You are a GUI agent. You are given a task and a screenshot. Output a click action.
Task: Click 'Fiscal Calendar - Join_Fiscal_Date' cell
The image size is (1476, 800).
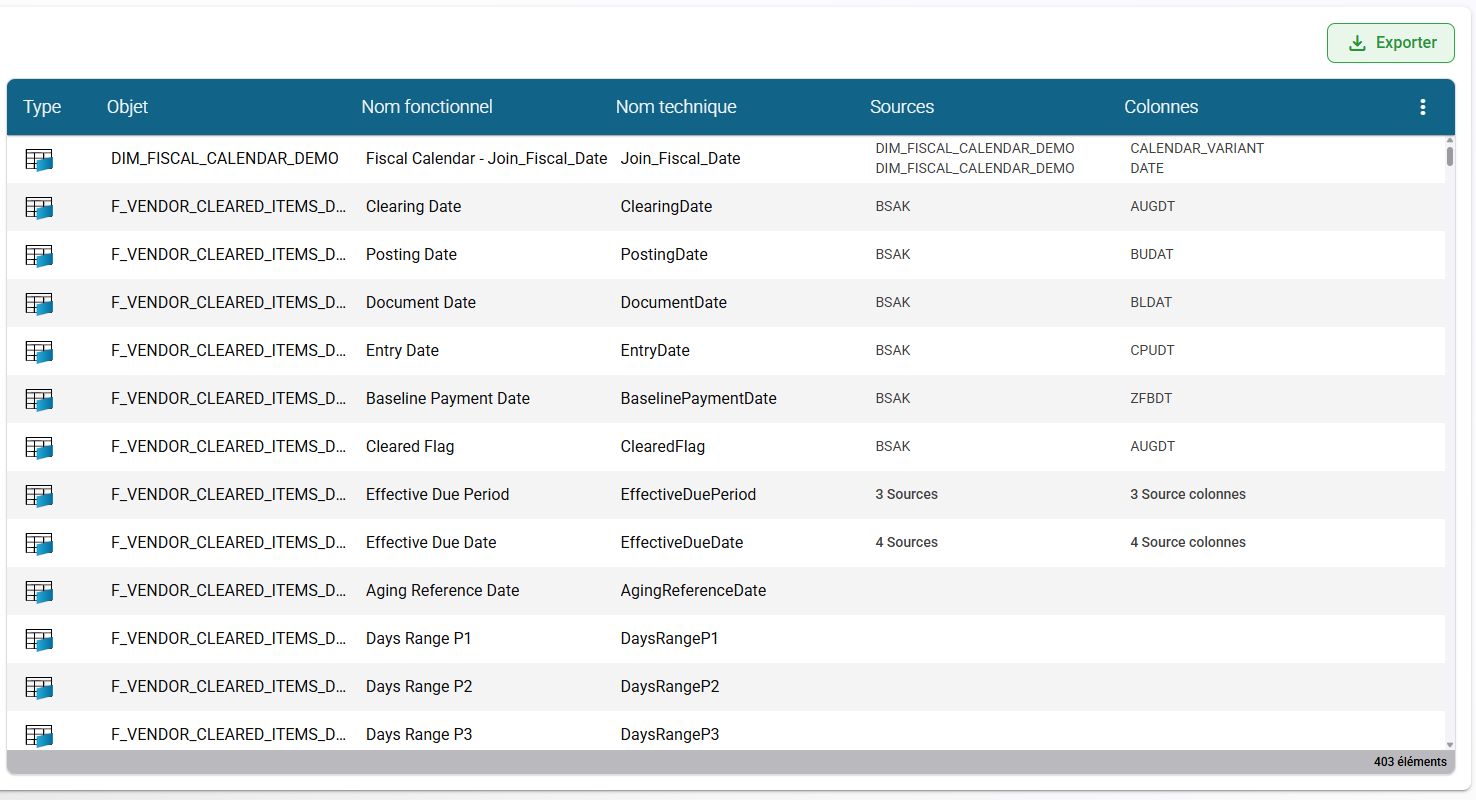tap(487, 158)
